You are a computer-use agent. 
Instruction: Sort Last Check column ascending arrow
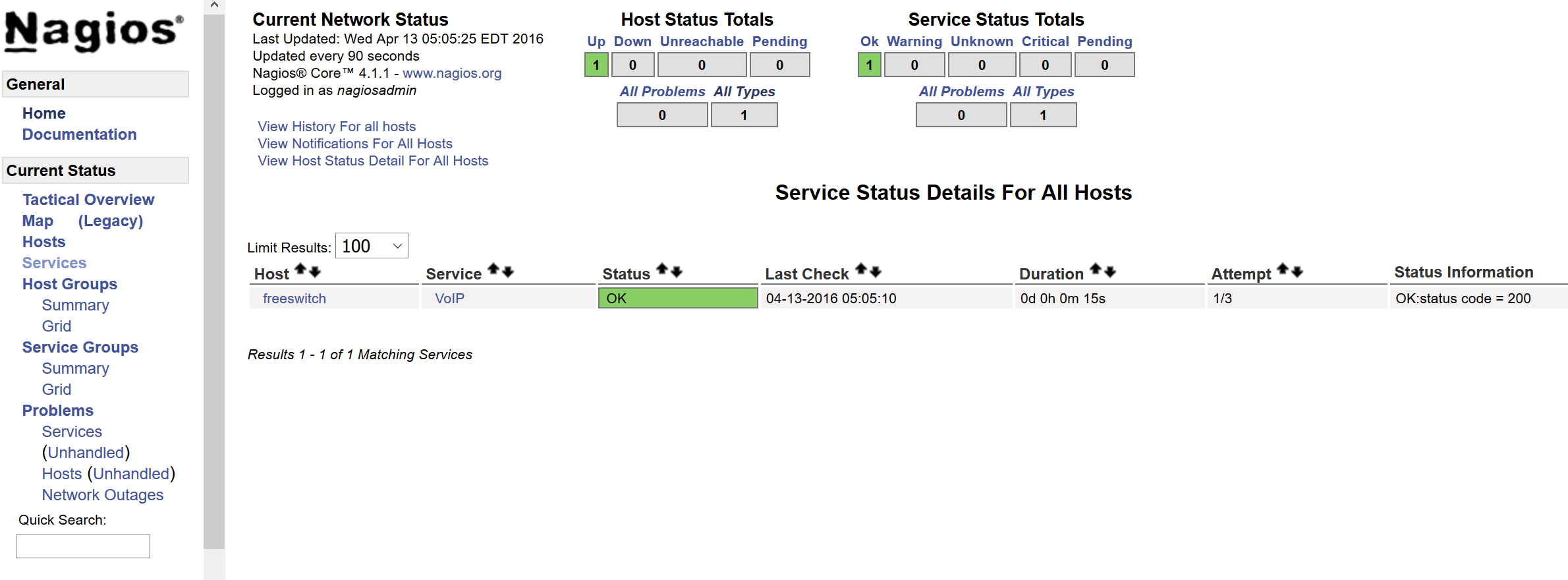point(861,270)
